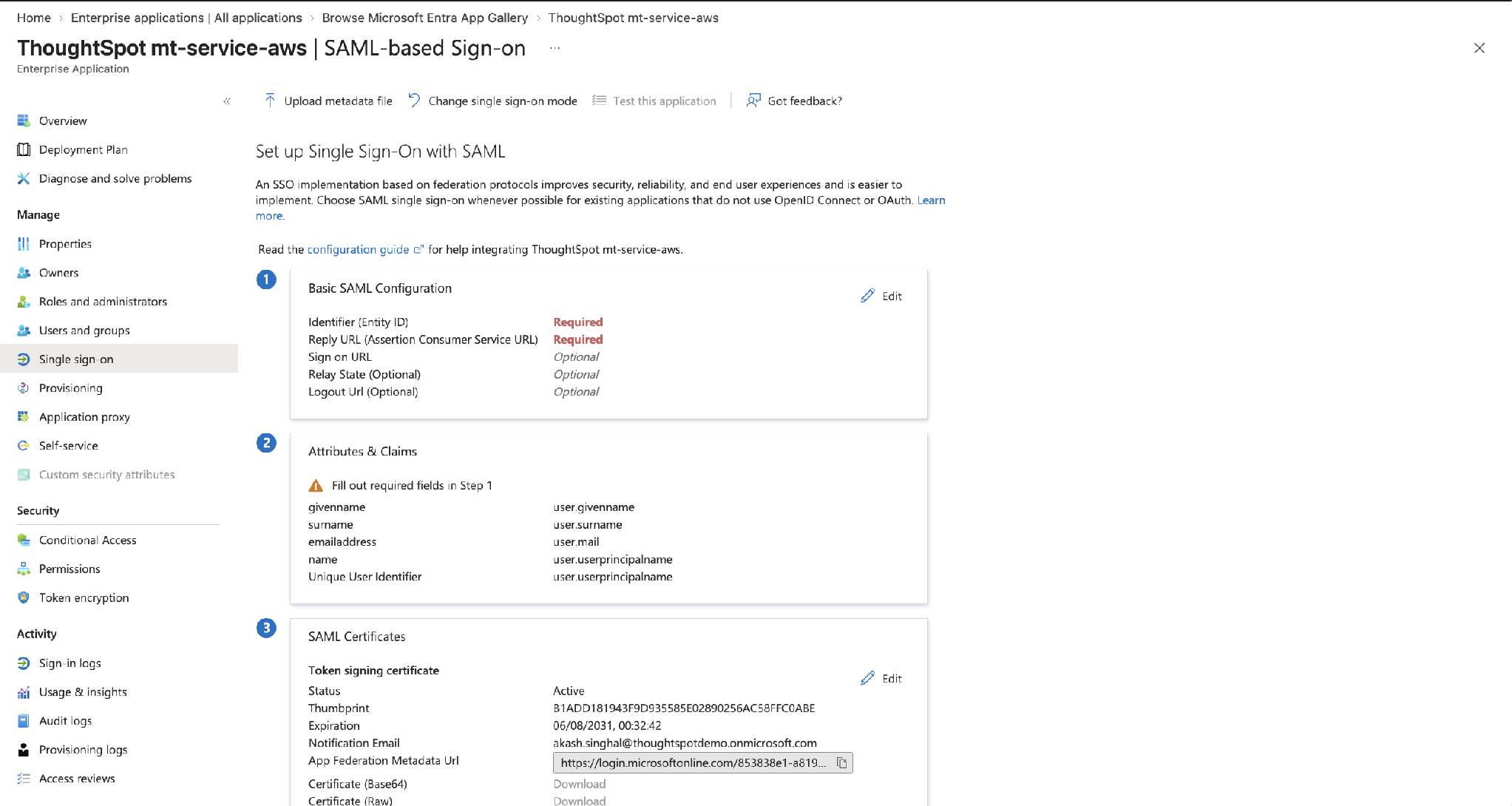1512x806 pixels.
Task: Click the metadata URL text field
Action: point(693,762)
